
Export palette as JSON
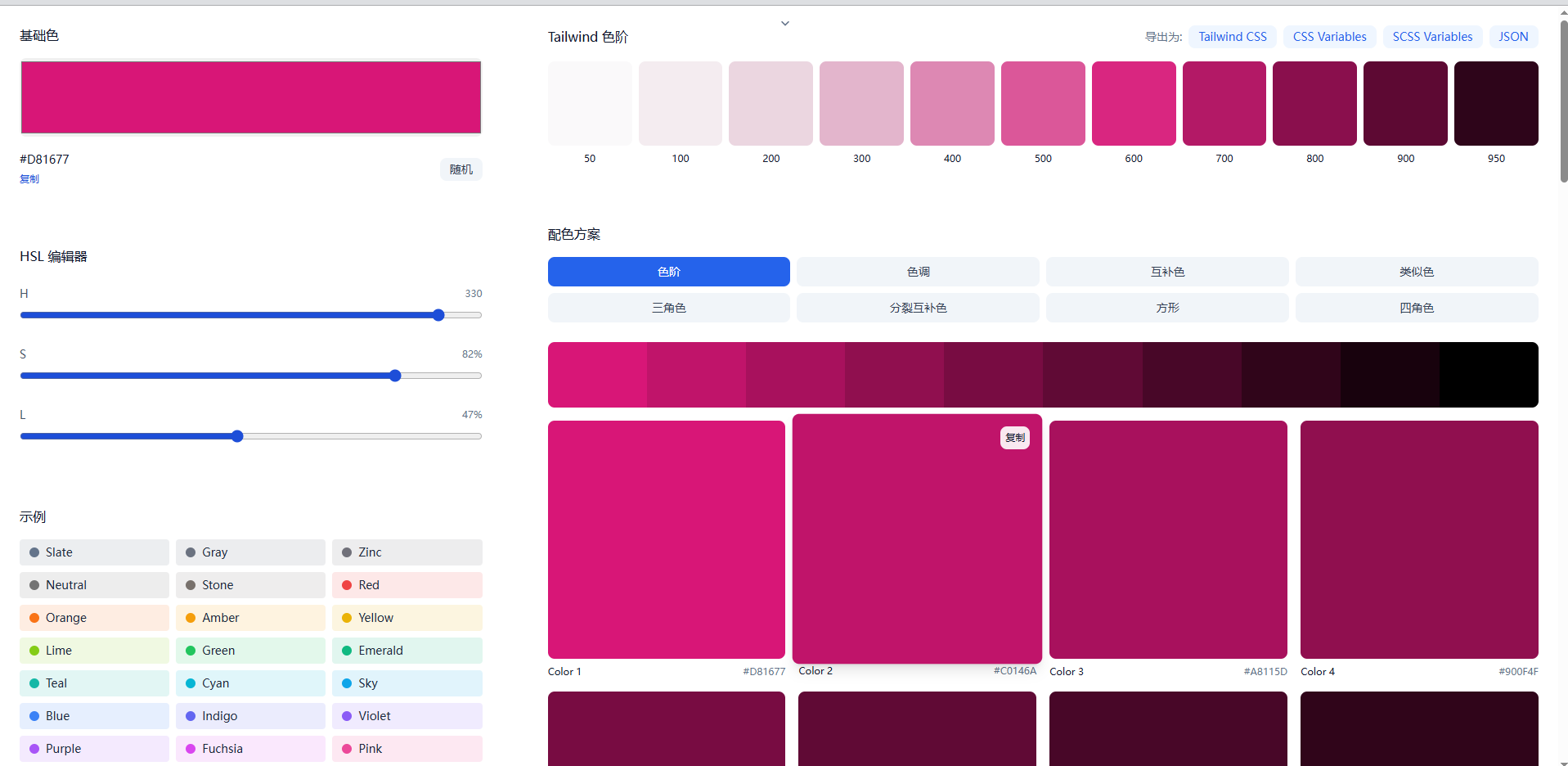tap(1512, 37)
